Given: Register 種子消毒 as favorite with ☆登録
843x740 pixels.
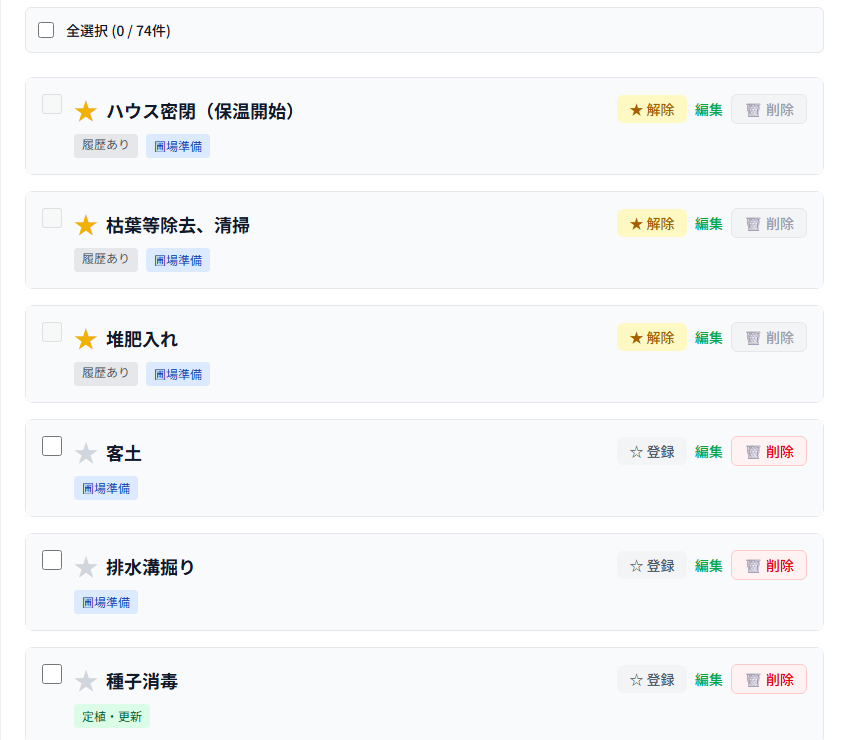Looking at the screenshot, I should 651,680.
